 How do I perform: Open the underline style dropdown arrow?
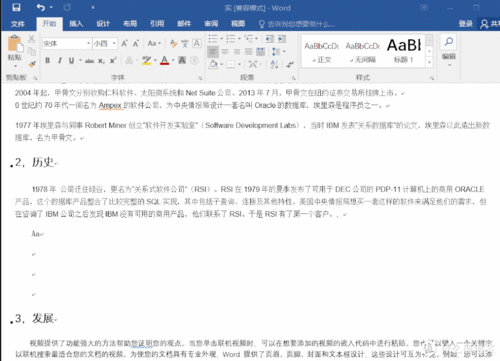(80, 60)
